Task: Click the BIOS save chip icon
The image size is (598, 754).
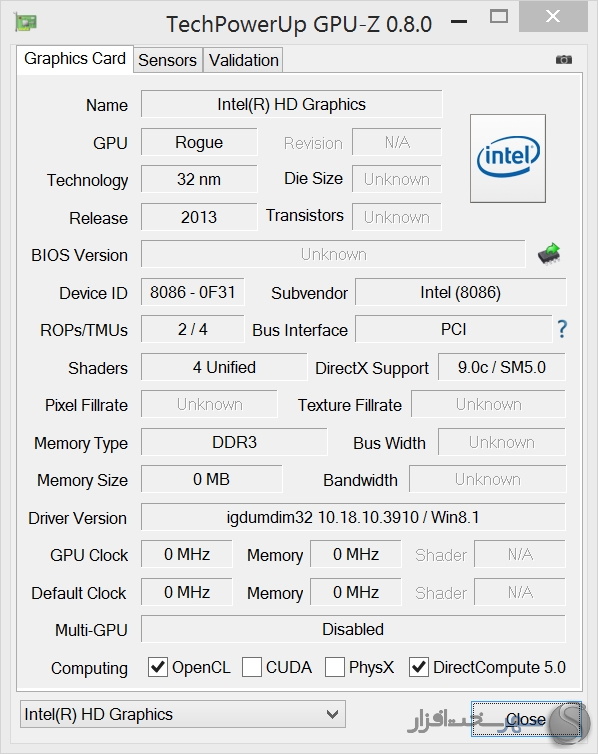Action: click(x=549, y=253)
